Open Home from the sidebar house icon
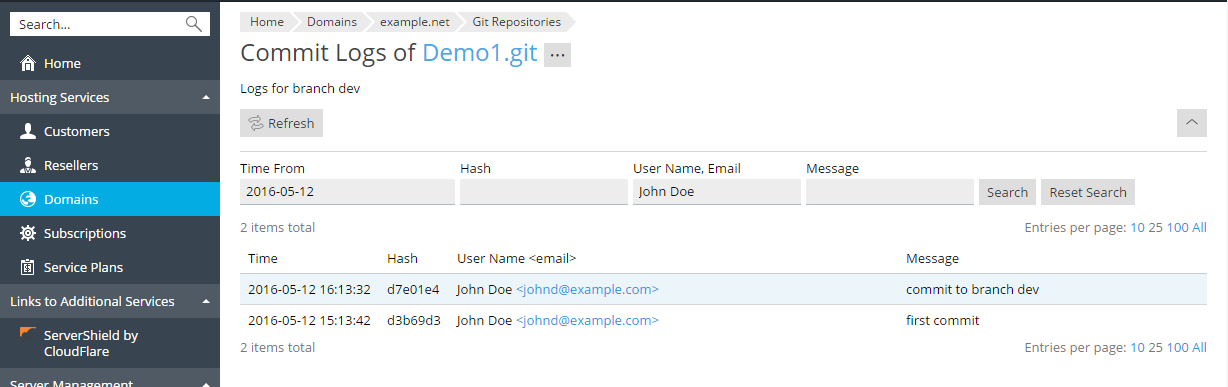 (x=28, y=63)
